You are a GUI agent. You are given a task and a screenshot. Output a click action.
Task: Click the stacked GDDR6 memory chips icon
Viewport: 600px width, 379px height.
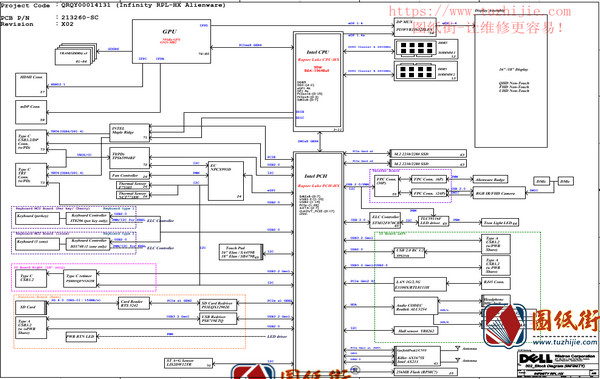pos(76,54)
